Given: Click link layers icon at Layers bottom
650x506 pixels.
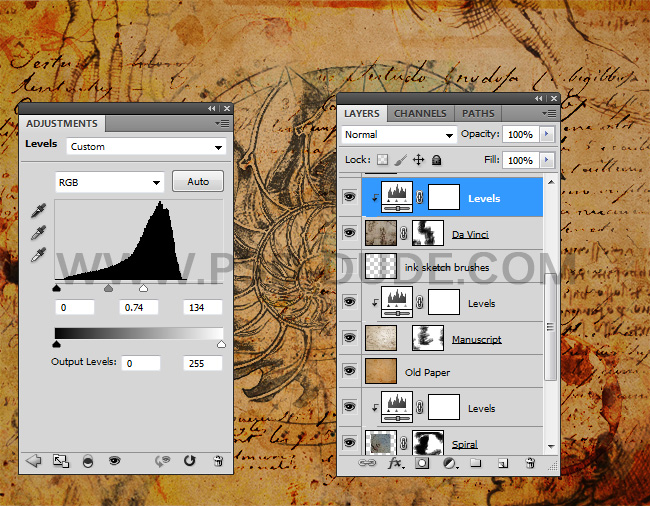Looking at the screenshot, I should coord(367,463).
